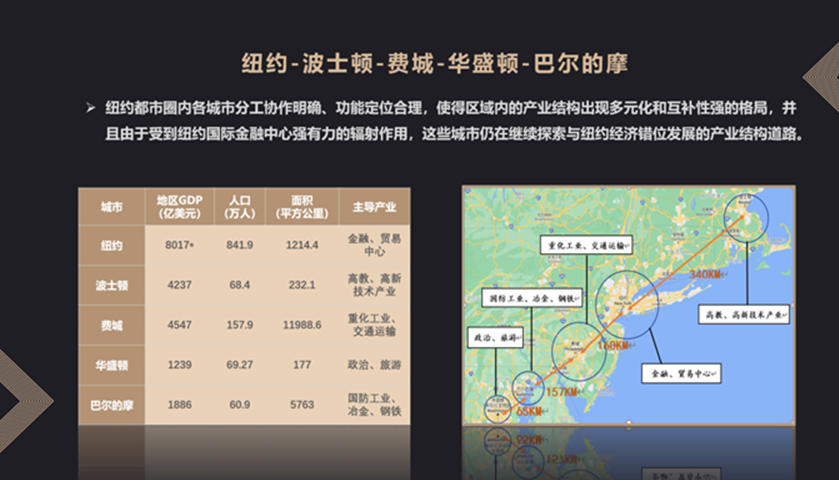Screen dimensions: 839x480
Task: Click the area value 11988.6
Action: [x=302, y=325]
